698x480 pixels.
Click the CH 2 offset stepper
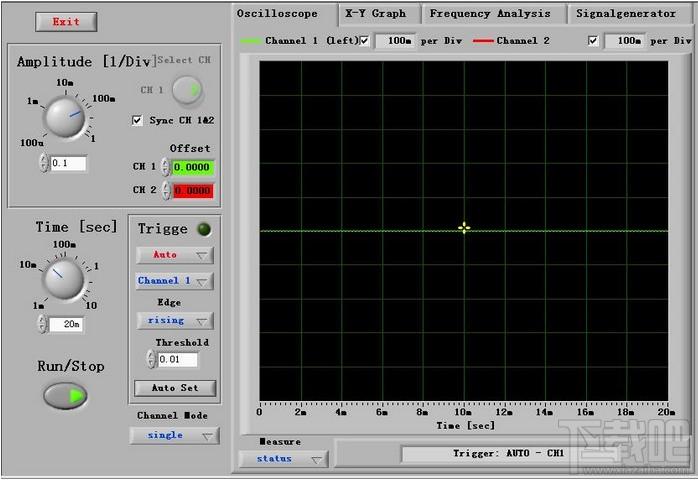[x=166, y=191]
